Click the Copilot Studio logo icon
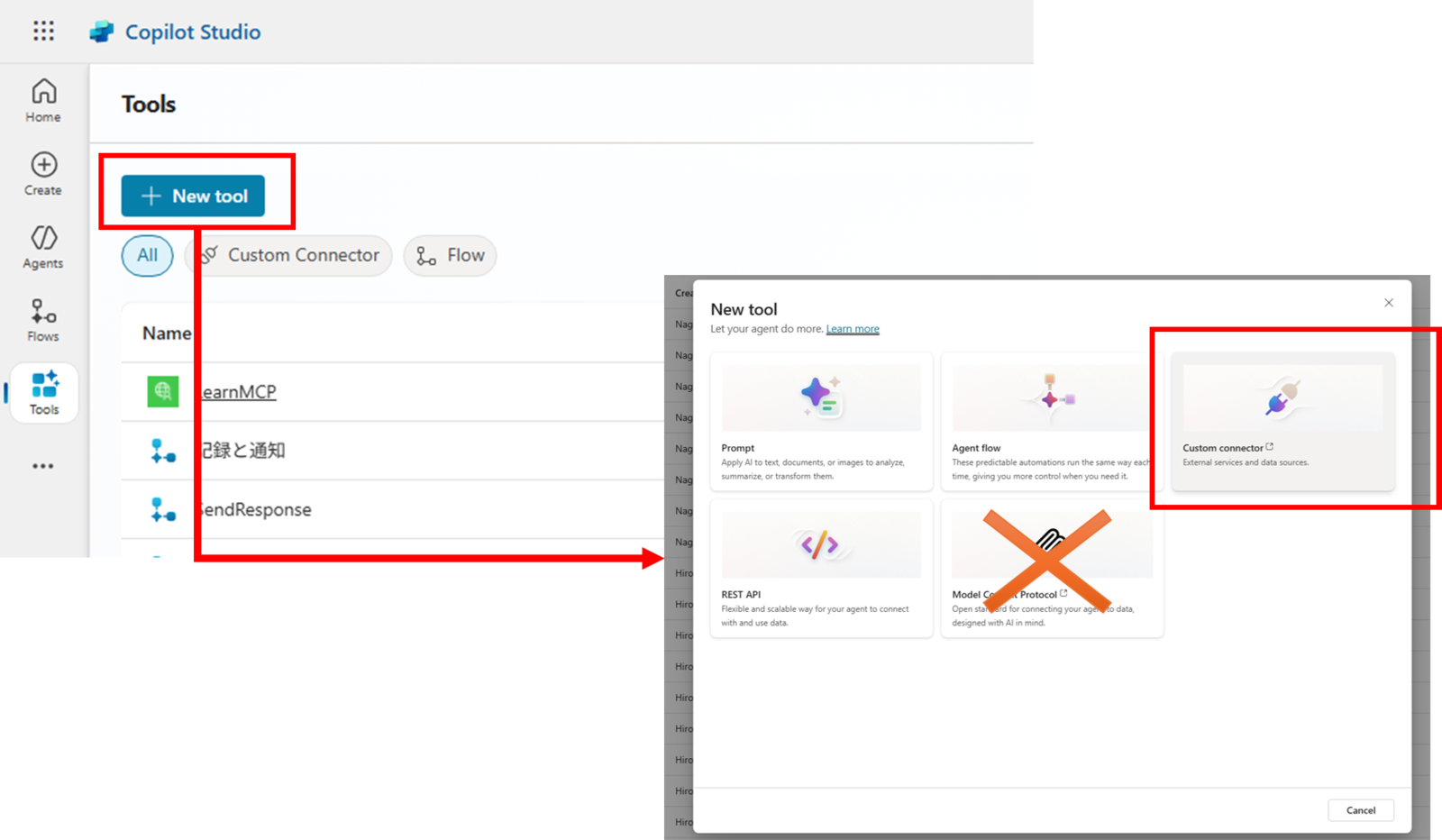Screen dimensions: 1442x840 click(x=102, y=32)
